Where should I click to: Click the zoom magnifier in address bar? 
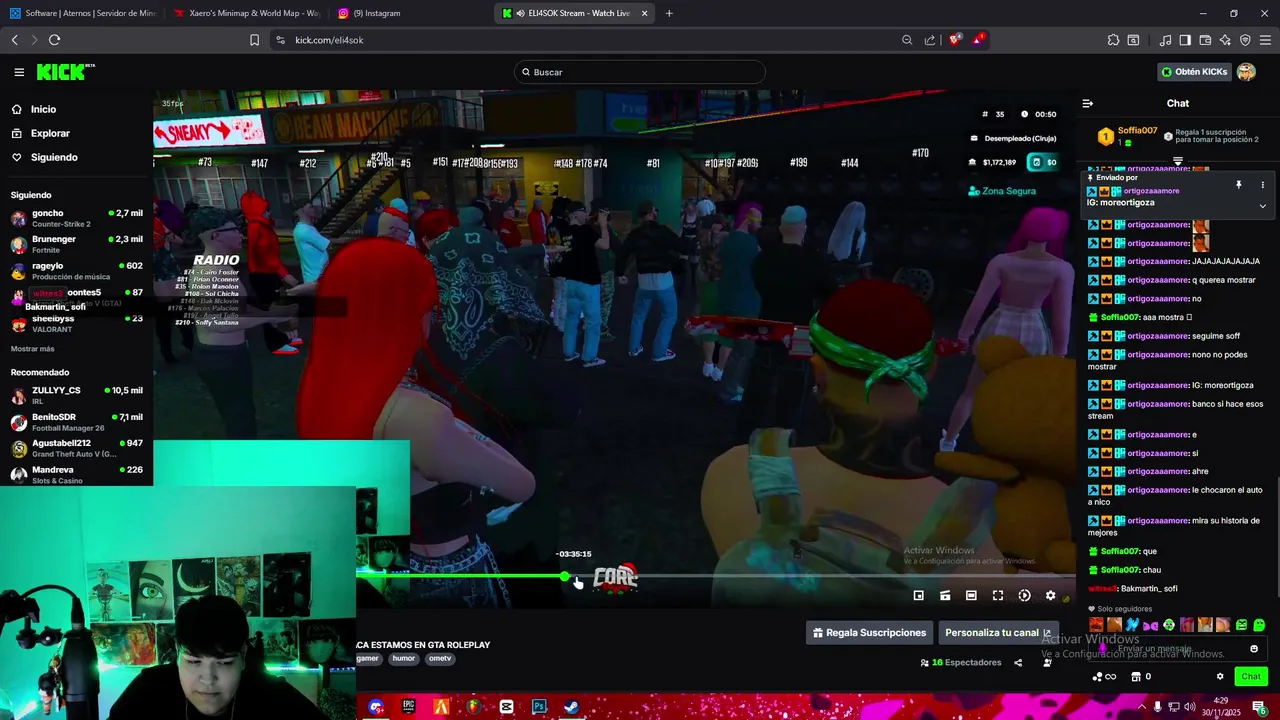[x=907, y=40]
